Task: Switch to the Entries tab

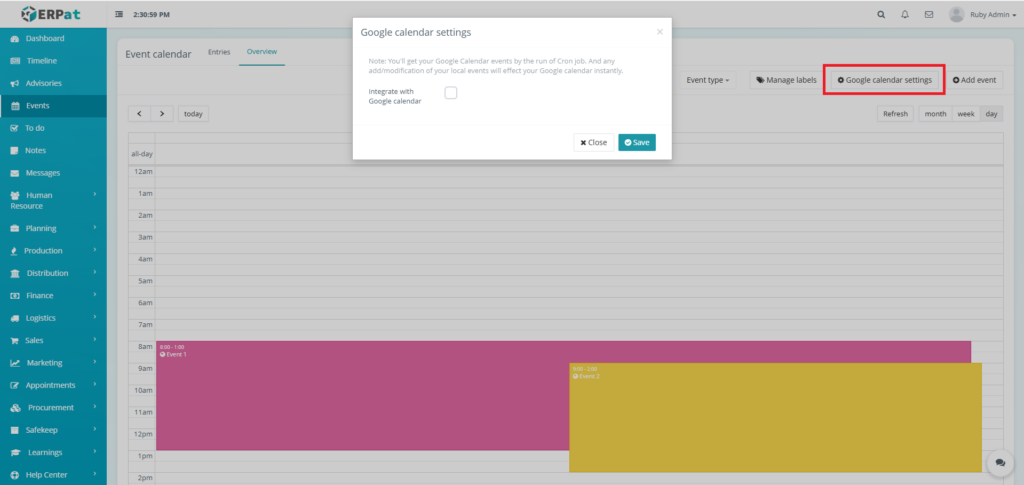Action: (x=219, y=52)
